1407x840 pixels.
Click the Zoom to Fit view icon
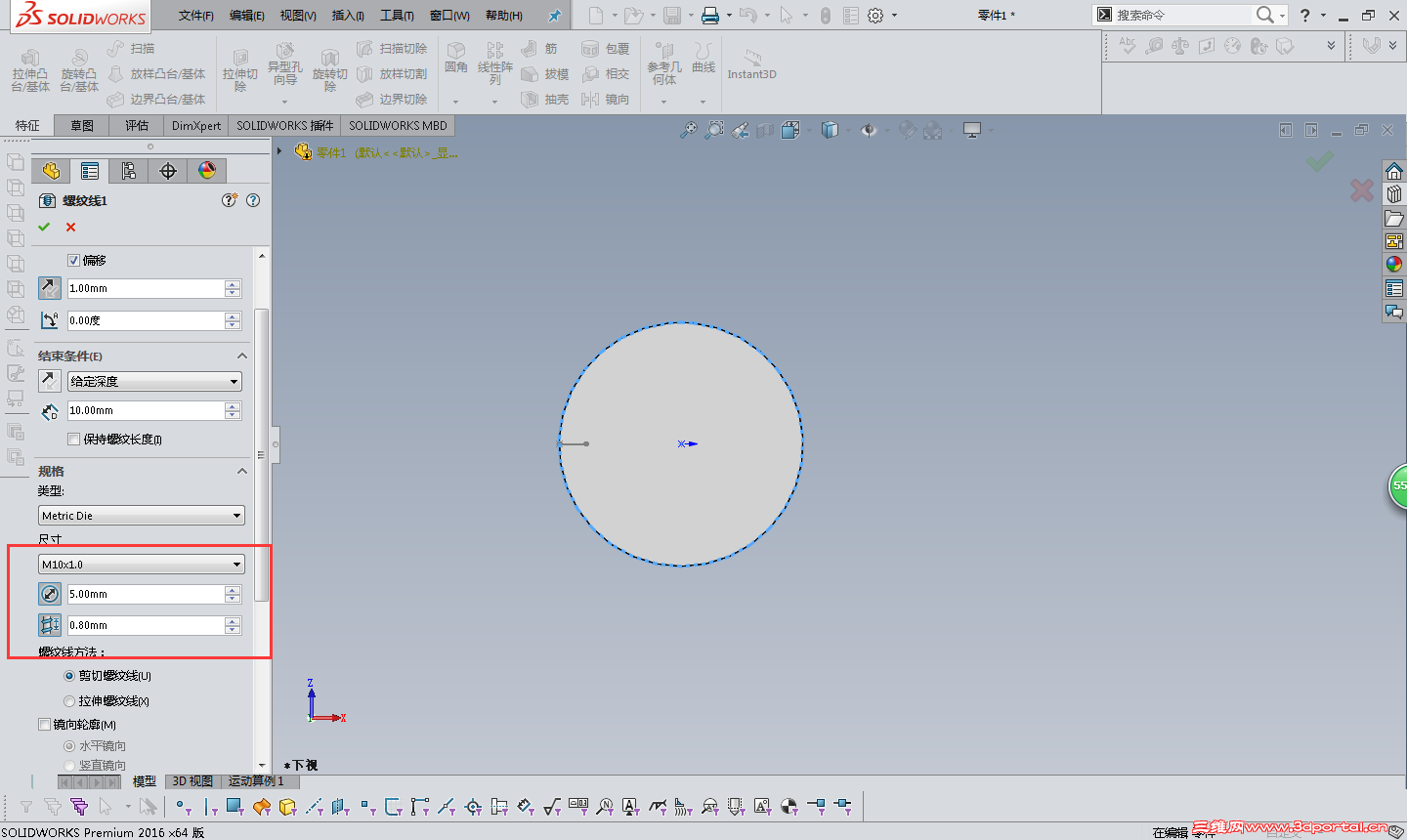click(688, 130)
